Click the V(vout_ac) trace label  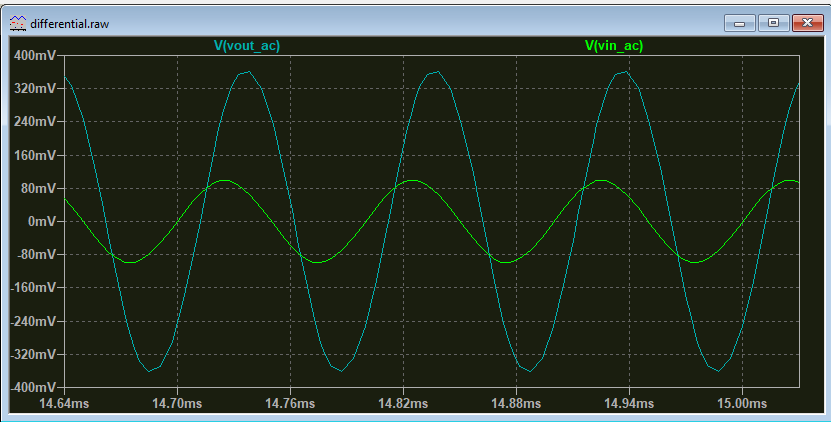click(x=246, y=45)
